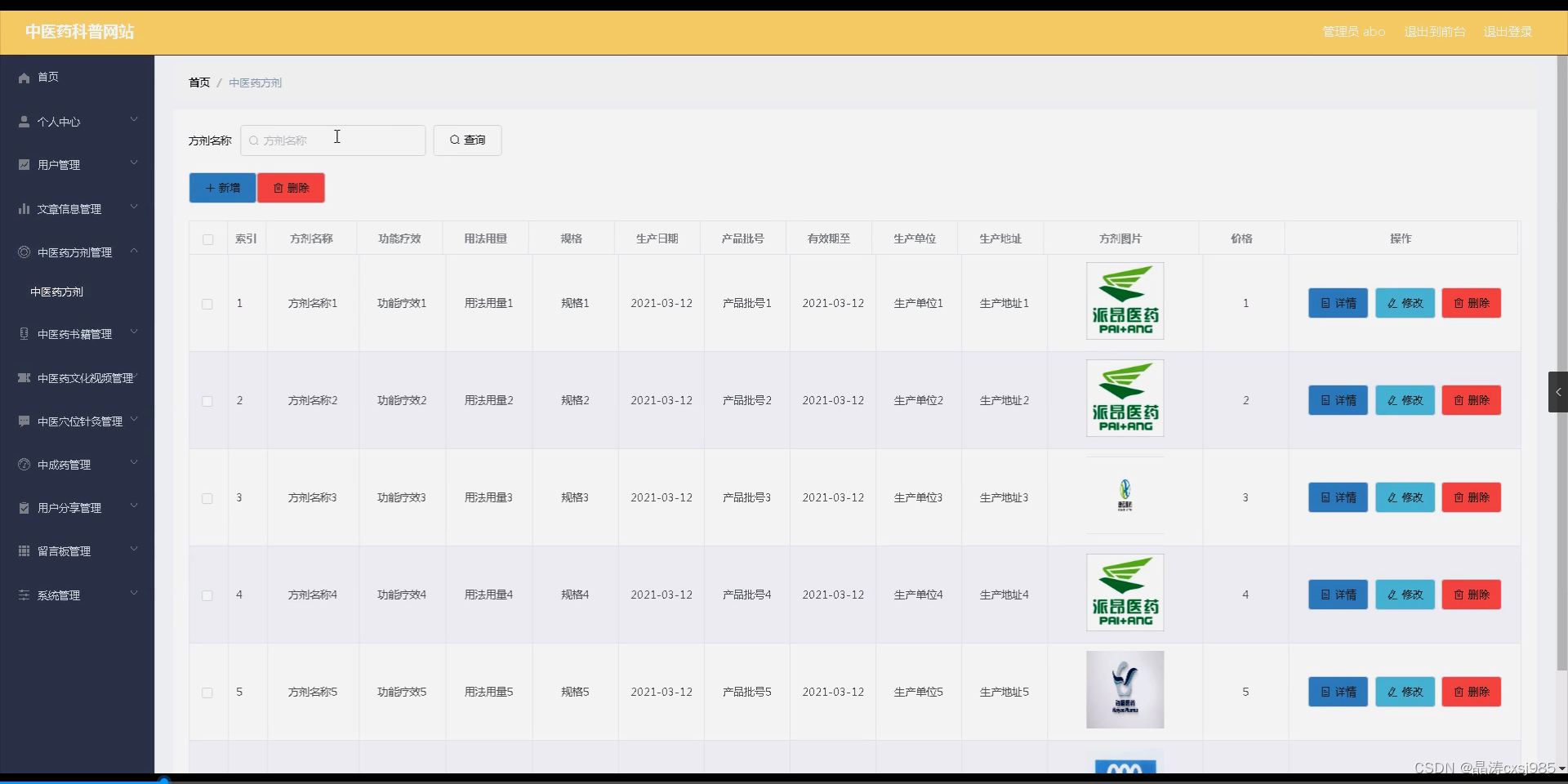Click the 中医药方剂管理 gear icon
This screenshot has height=784, width=1568.
tap(23, 252)
